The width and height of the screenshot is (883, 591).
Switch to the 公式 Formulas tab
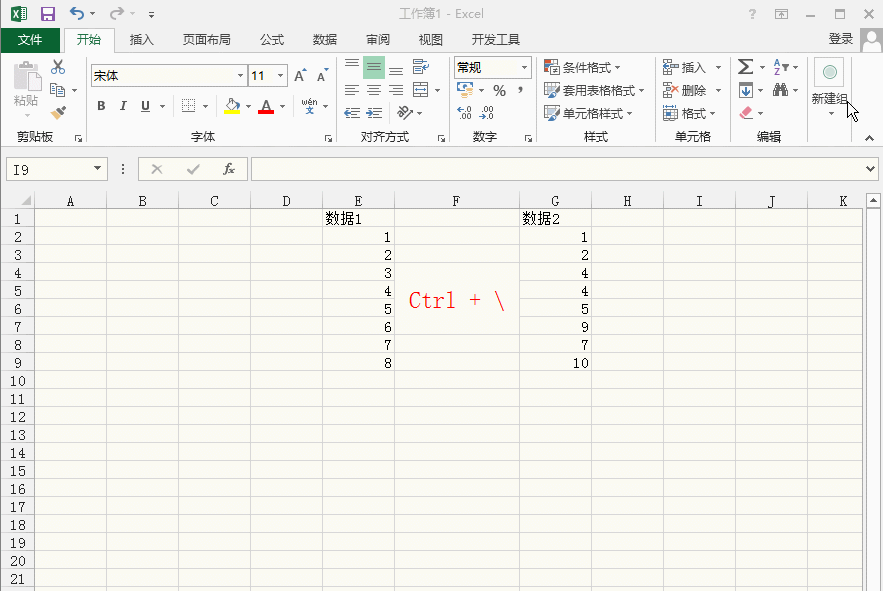tap(272, 39)
